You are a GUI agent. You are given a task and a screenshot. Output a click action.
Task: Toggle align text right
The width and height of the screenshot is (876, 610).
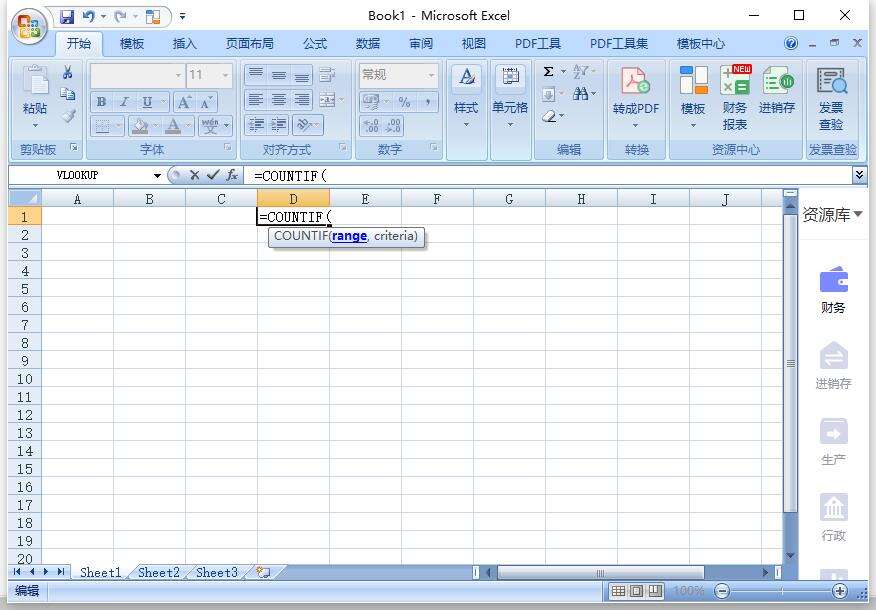coord(302,101)
